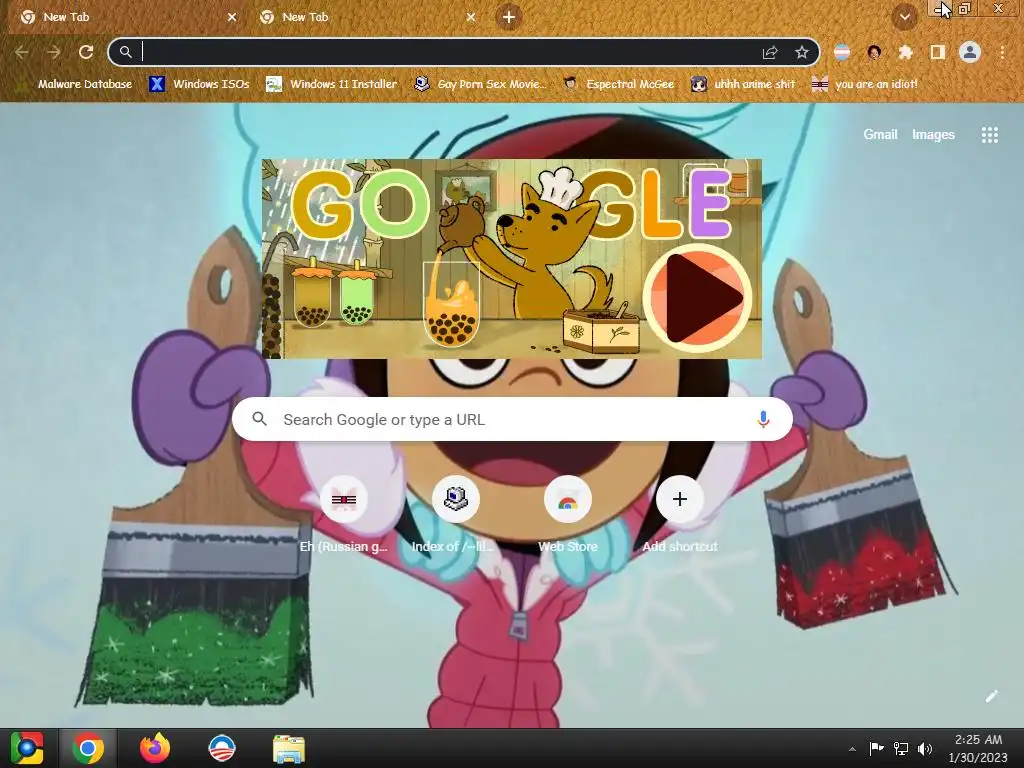This screenshot has width=1024, height=768.
Task: Open Action Center flag icon
Action: (x=876, y=748)
